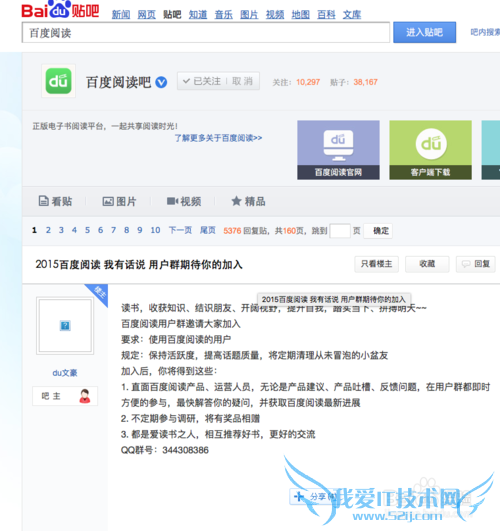The image size is (500, 531).
Task: Click the 确定 button for page jump
Action: (378, 231)
